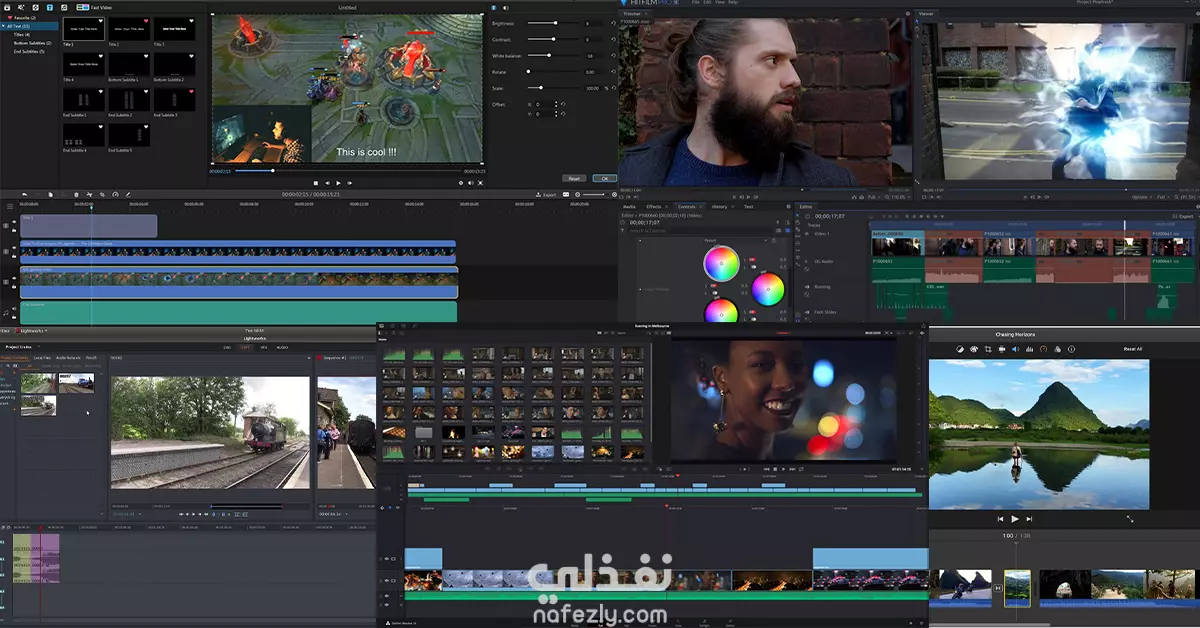Reset the Rotate value with its undo icon
Image resolution: width=1200 pixels, height=628 pixels.
click(x=613, y=72)
